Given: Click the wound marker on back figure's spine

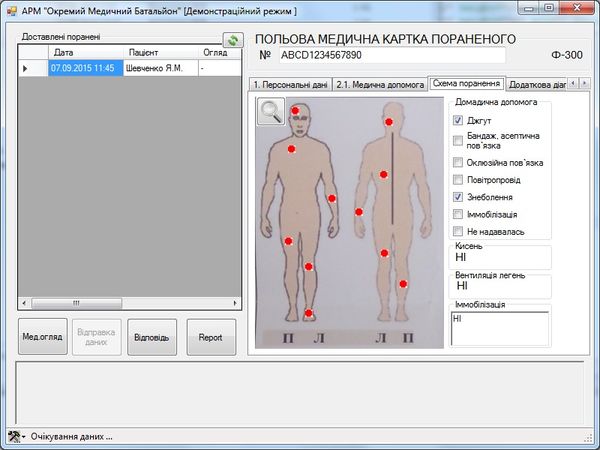Looking at the screenshot, I should point(383,175).
